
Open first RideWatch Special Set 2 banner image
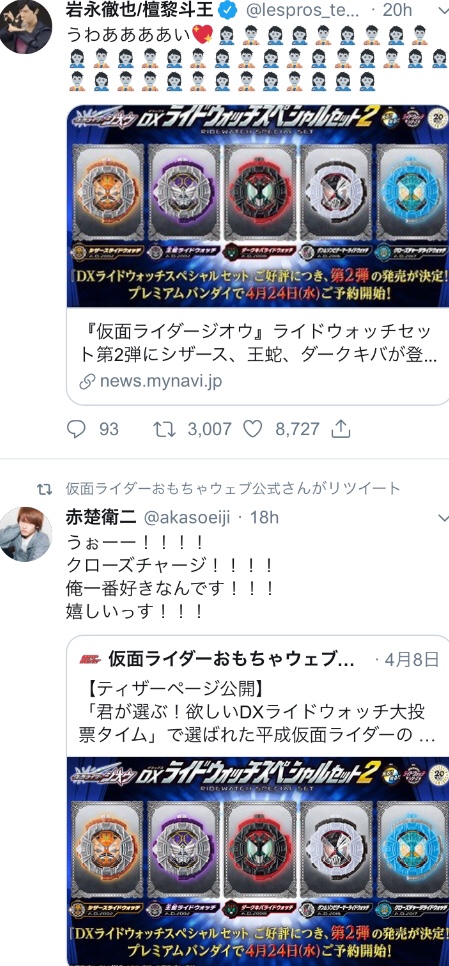(258, 206)
